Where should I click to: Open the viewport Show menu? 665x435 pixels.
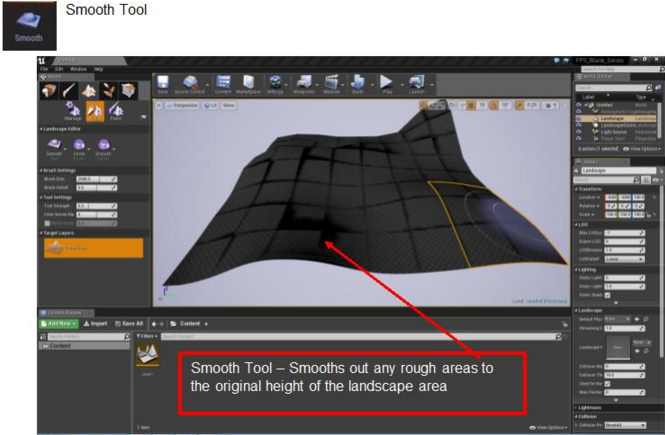coord(229,105)
